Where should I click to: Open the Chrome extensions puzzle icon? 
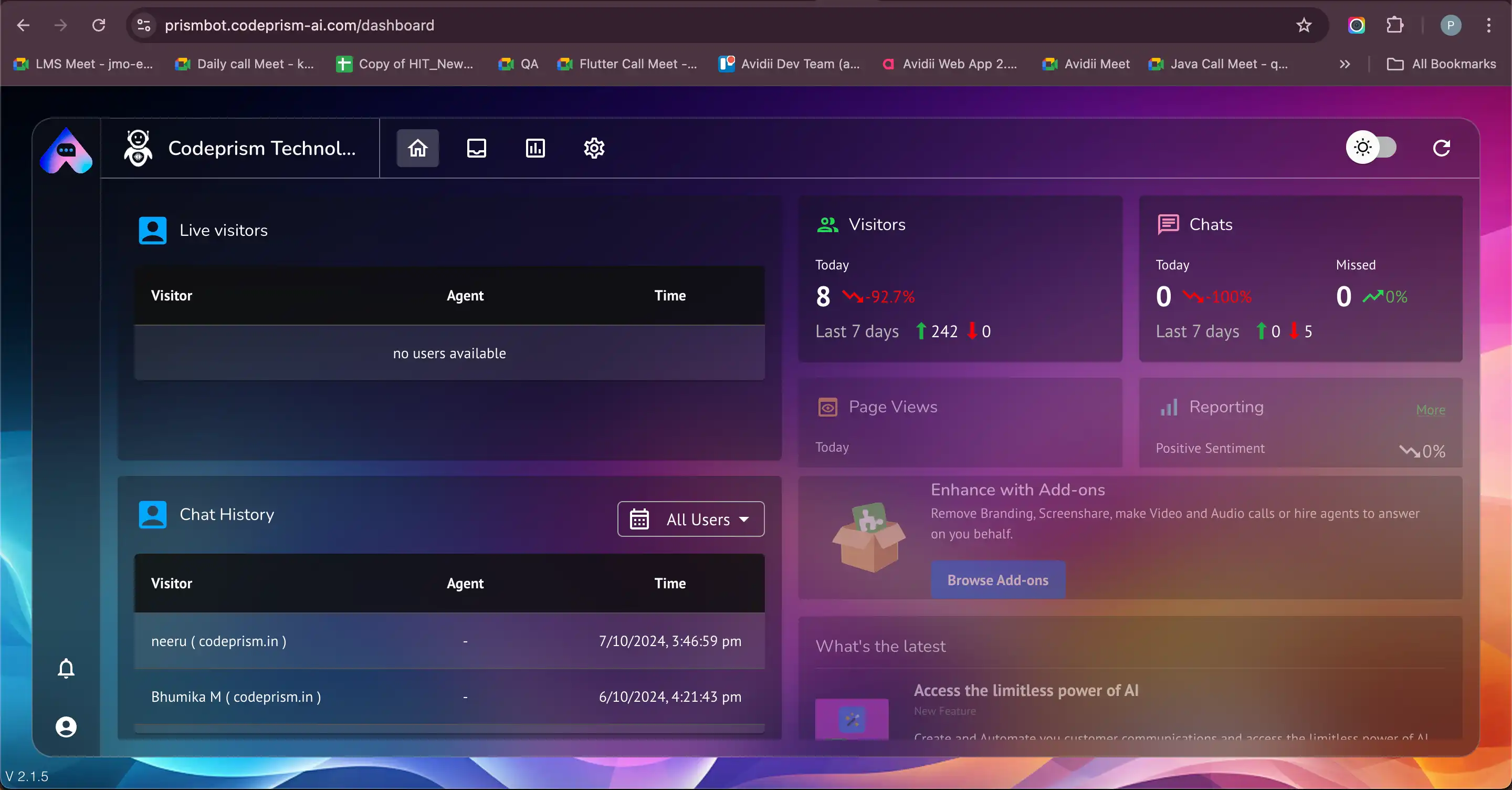[1394, 25]
